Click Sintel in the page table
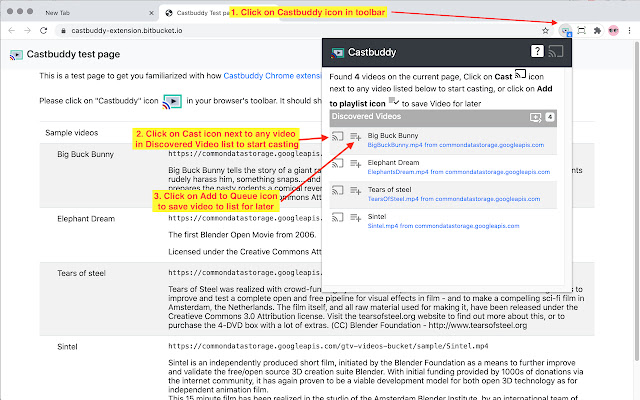This screenshot has width=640, height=400. pos(67,347)
